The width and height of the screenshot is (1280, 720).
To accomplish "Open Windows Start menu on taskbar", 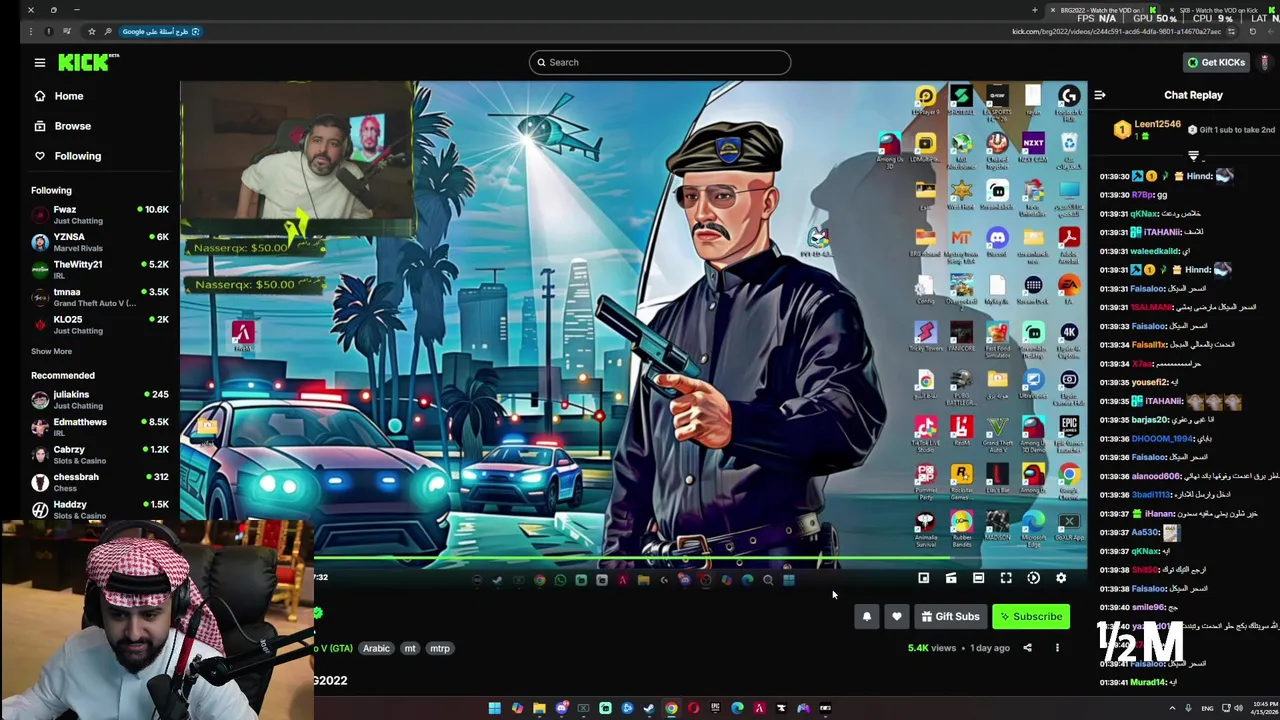I will click(494, 708).
